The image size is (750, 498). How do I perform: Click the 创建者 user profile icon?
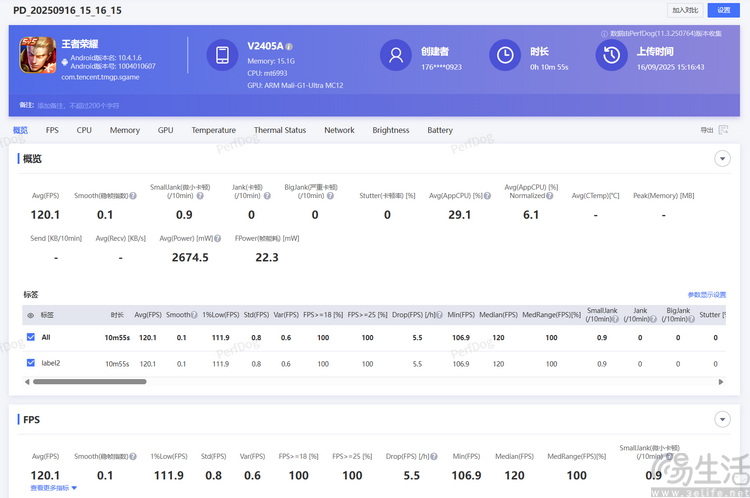coord(396,55)
